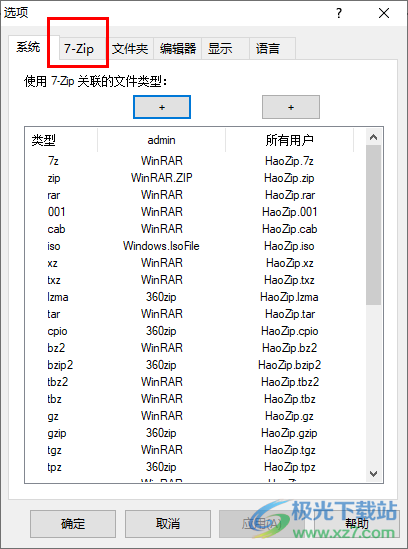Screen dimensions: 408x549
Task: Sort by the 类型 column header
Action: [61, 140]
